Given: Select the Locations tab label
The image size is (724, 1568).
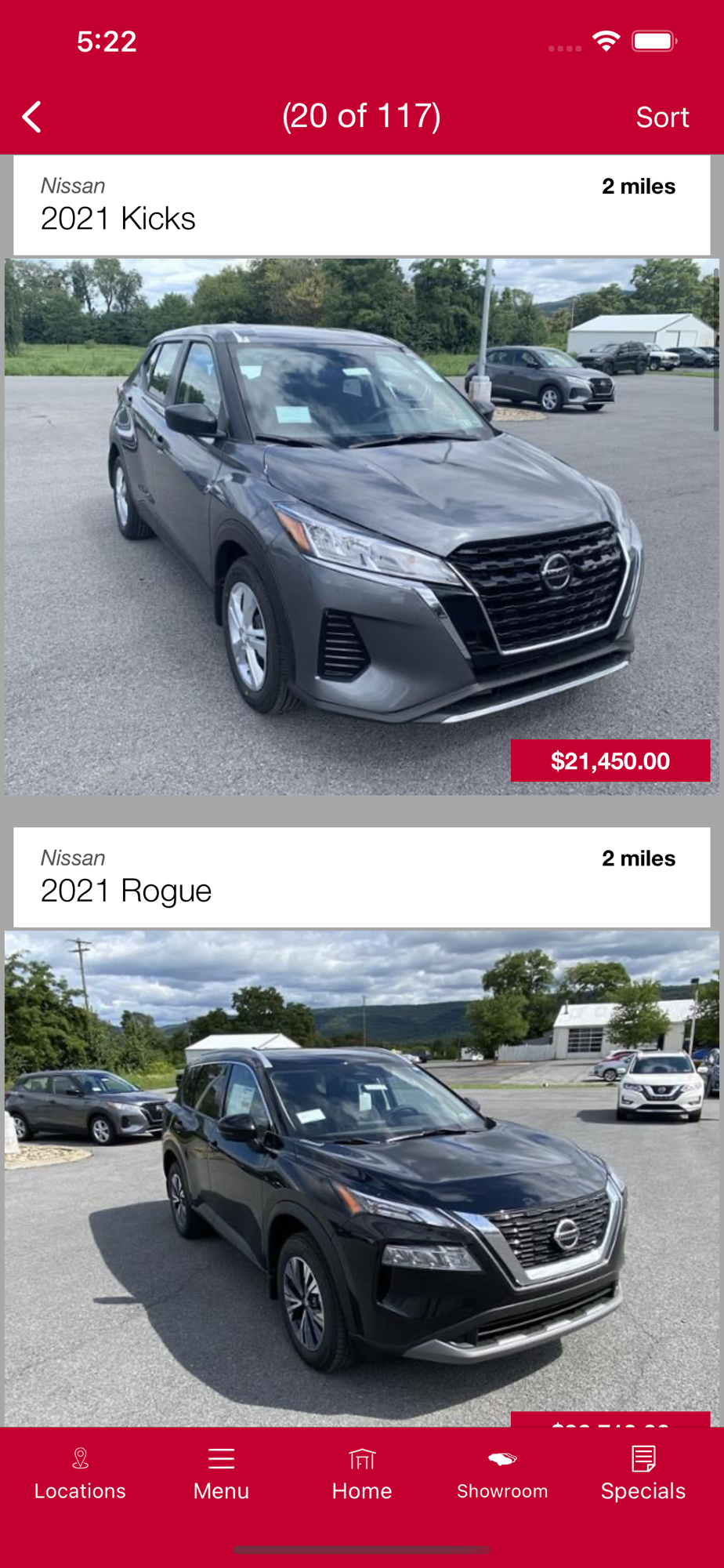Looking at the screenshot, I should point(80,1491).
